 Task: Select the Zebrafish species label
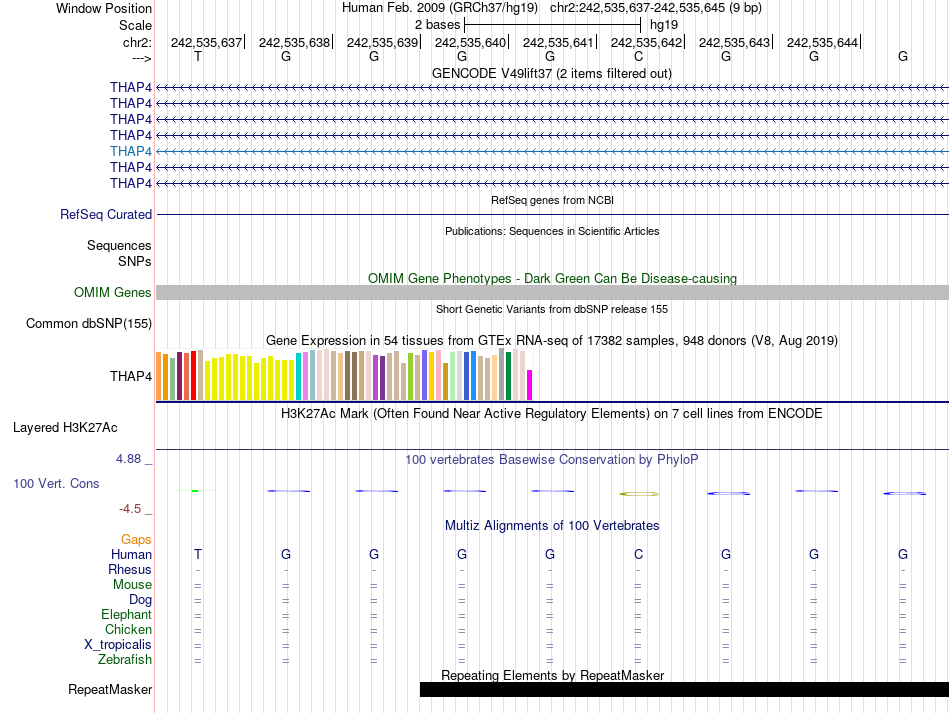pos(125,660)
